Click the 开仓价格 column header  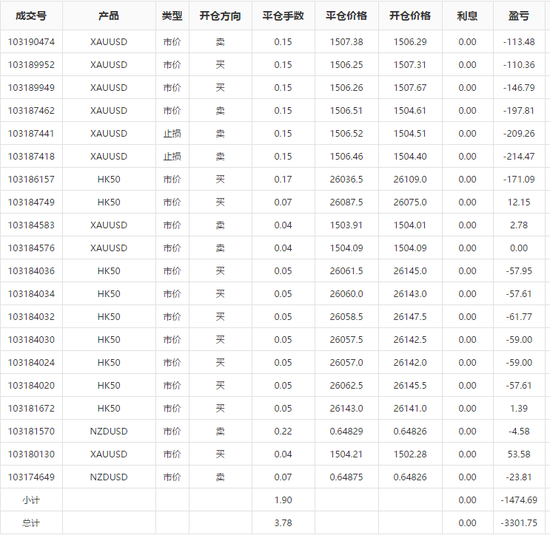tap(410, 16)
